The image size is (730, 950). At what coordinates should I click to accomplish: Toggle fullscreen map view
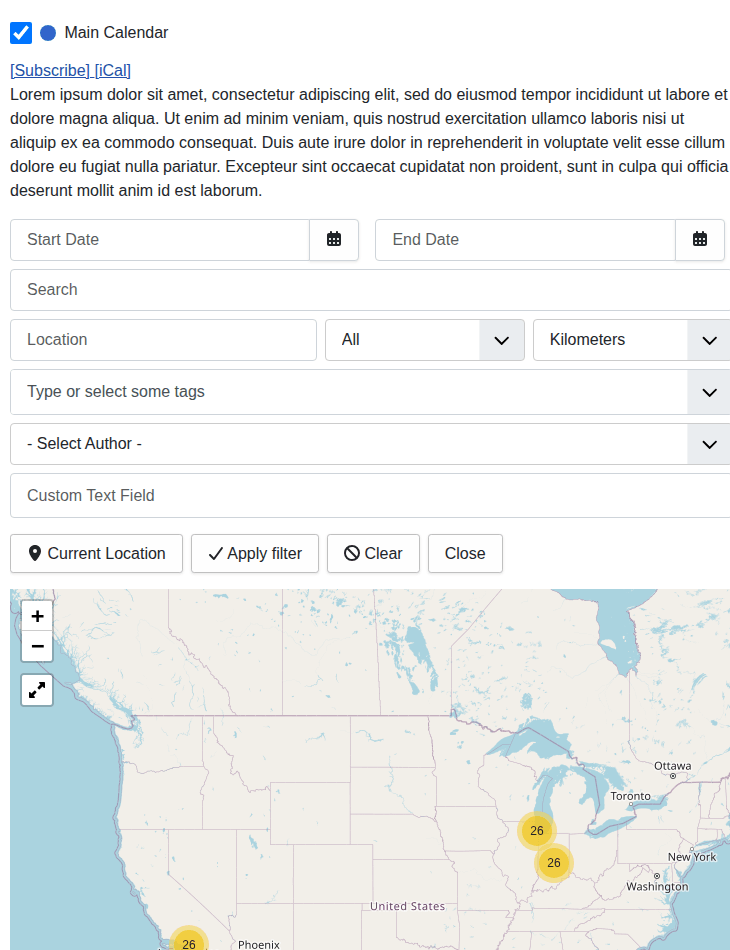click(37, 690)
